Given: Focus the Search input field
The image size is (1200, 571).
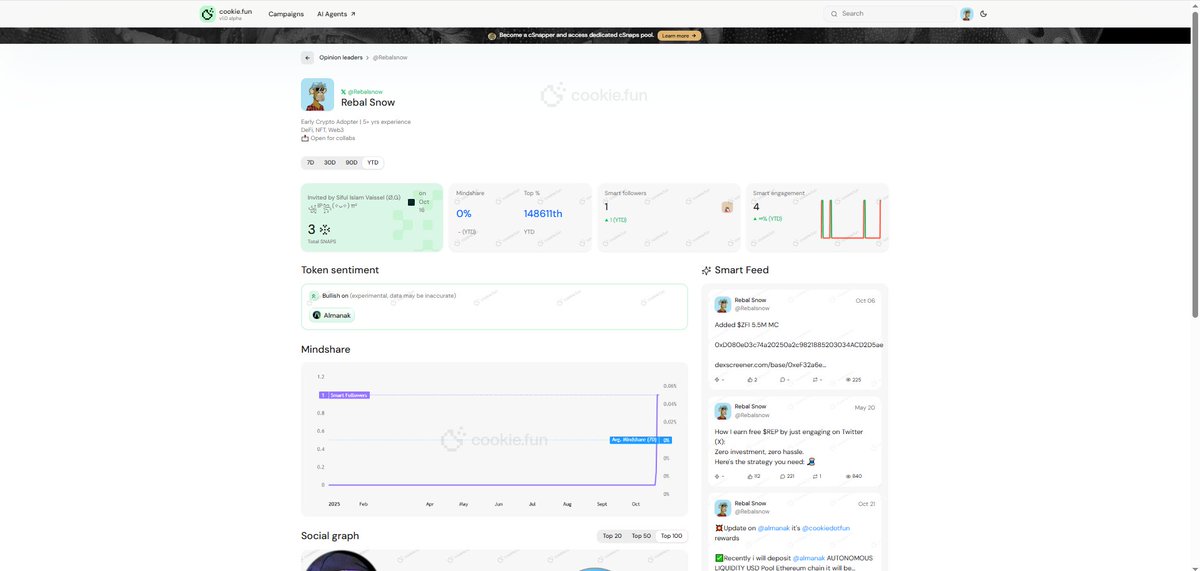Looking at the screenshot, I should point(888,14).
